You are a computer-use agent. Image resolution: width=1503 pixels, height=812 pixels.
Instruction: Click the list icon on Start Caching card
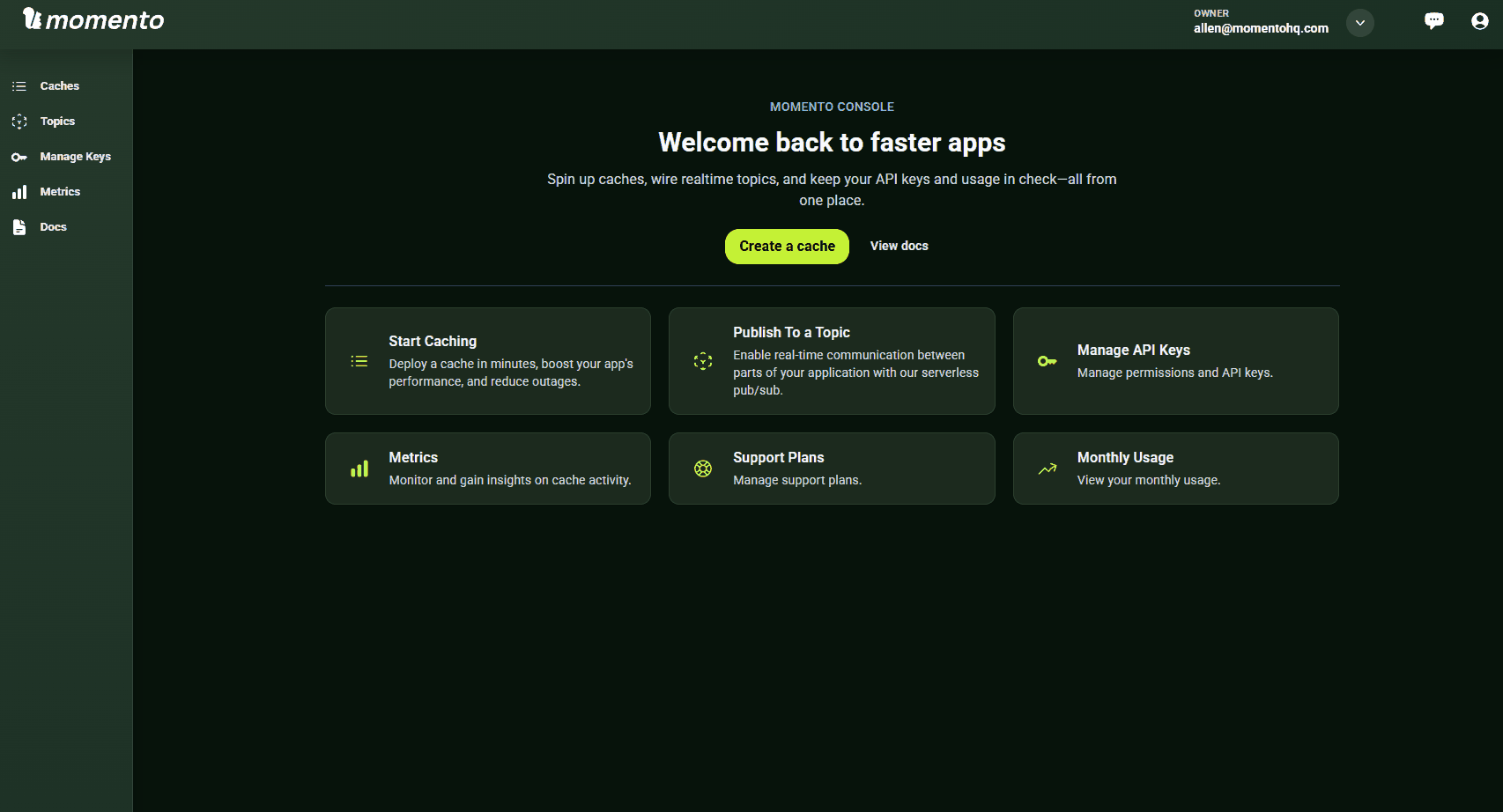pos(359,361)
